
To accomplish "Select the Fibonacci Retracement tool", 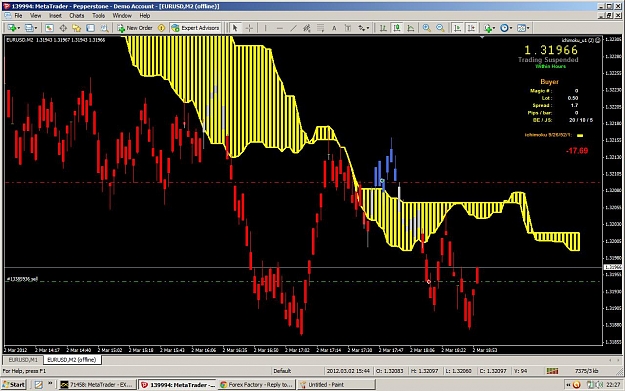I will coord(320,28).
